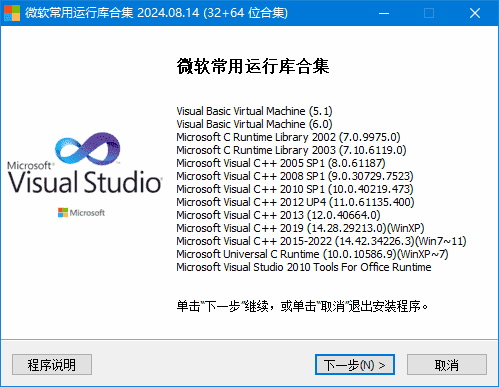Viewport: 499px width, 387px height.
Task: Click Visual C++ 2015-2022 (Win7~11) entry
Action: click(x=321, y=241)
